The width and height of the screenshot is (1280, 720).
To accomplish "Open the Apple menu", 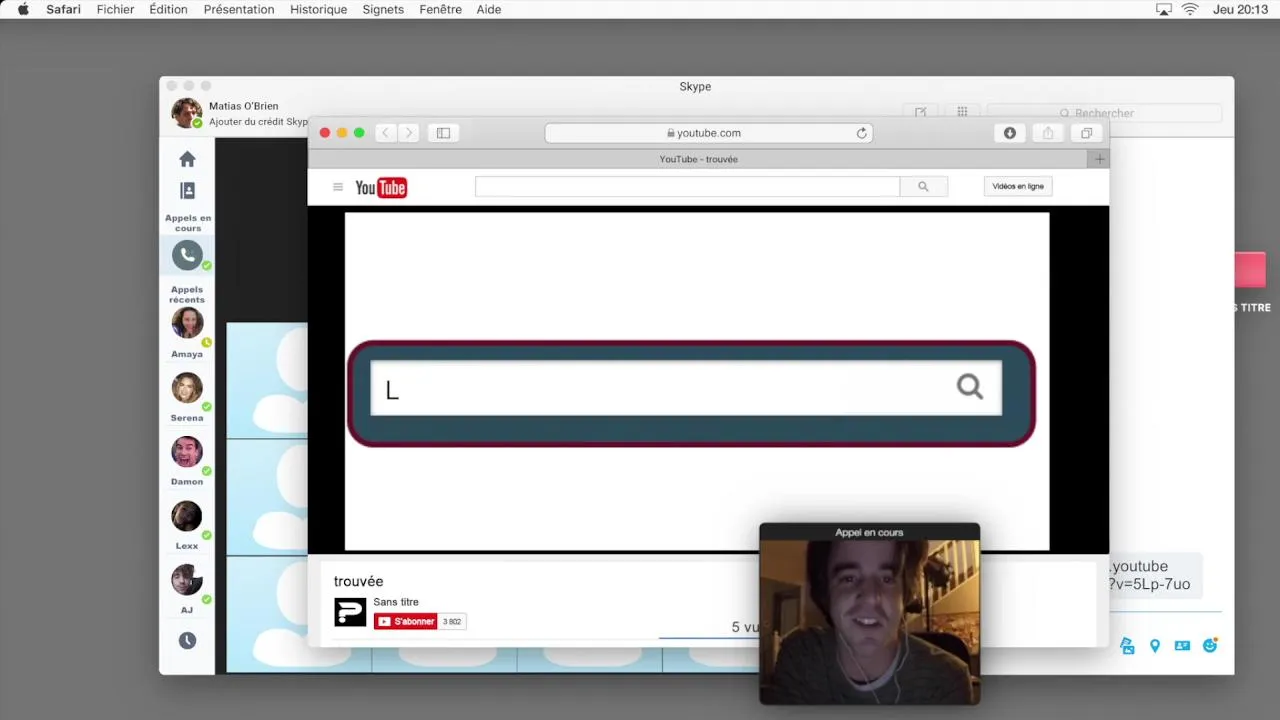I will [x=23, y=9].
